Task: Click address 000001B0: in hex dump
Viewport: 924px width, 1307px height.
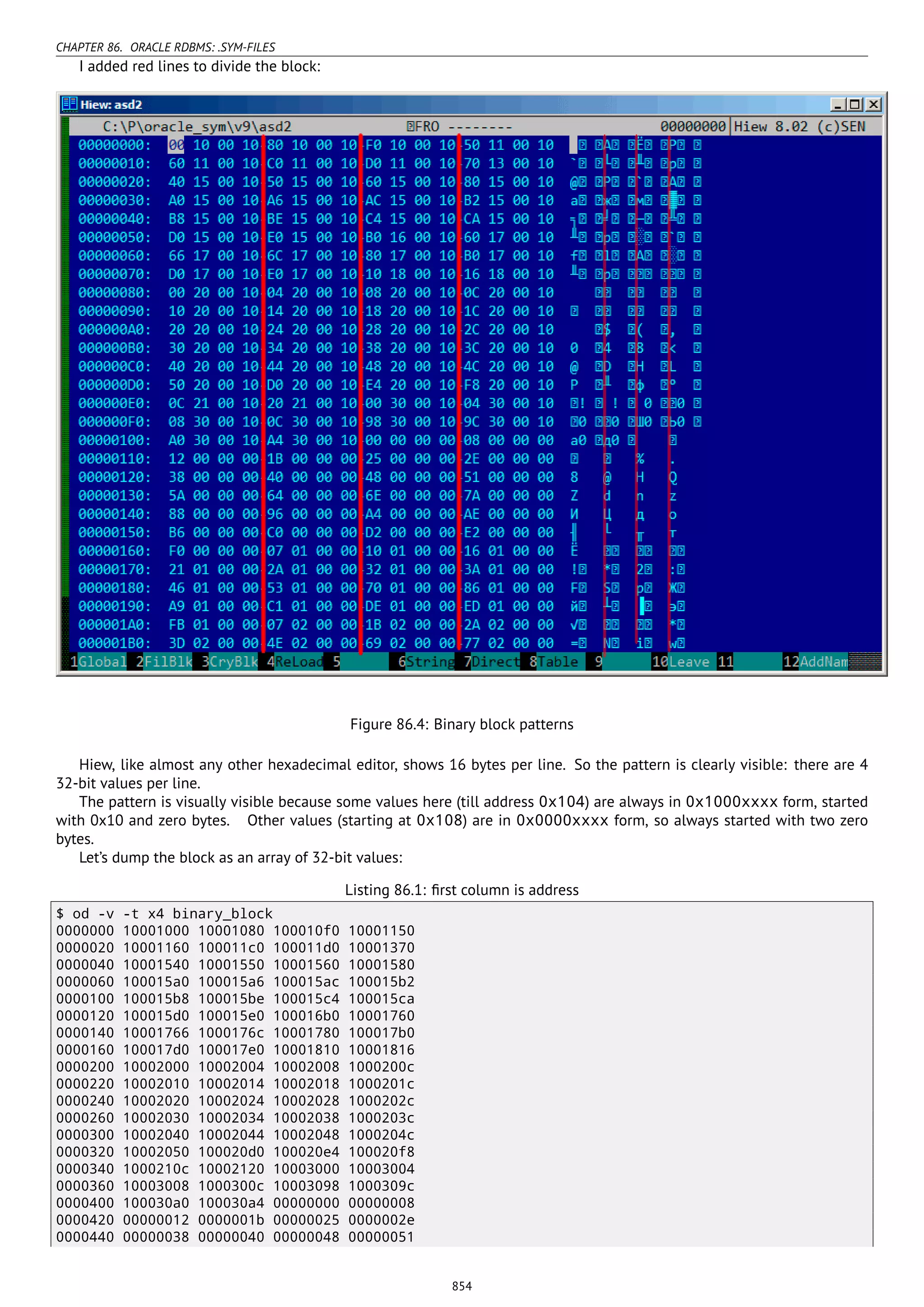Action: (x=114, y=643)
